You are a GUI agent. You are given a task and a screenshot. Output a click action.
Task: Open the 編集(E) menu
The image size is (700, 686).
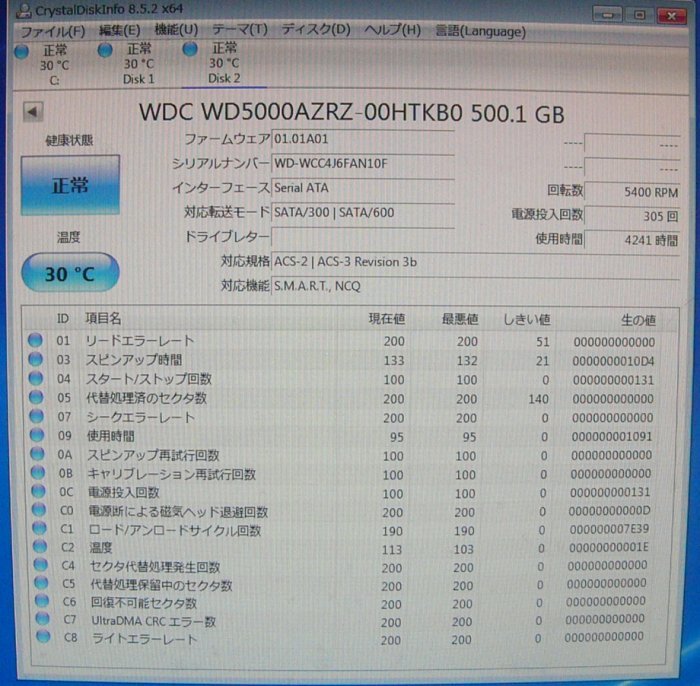point(120,31)
